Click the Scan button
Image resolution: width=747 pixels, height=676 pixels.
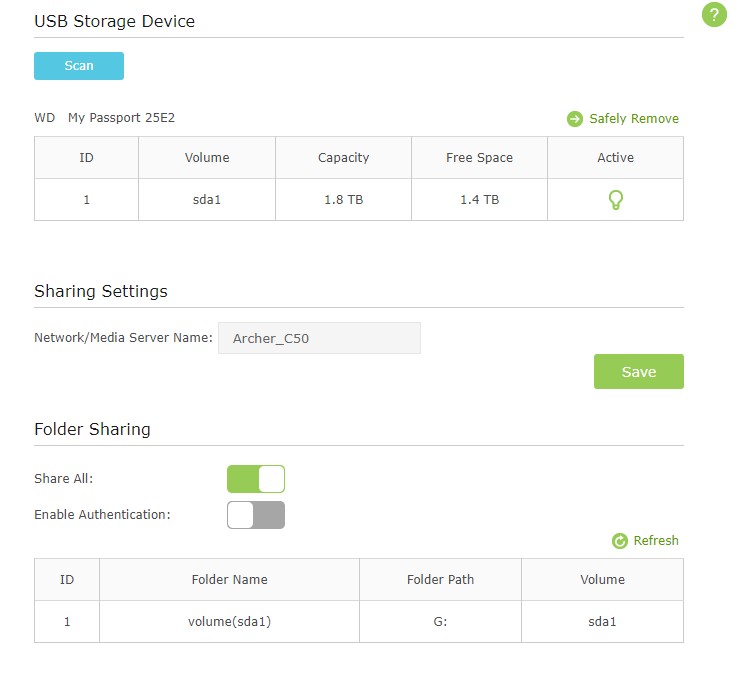pyautogui.click(x=79, y=66)
